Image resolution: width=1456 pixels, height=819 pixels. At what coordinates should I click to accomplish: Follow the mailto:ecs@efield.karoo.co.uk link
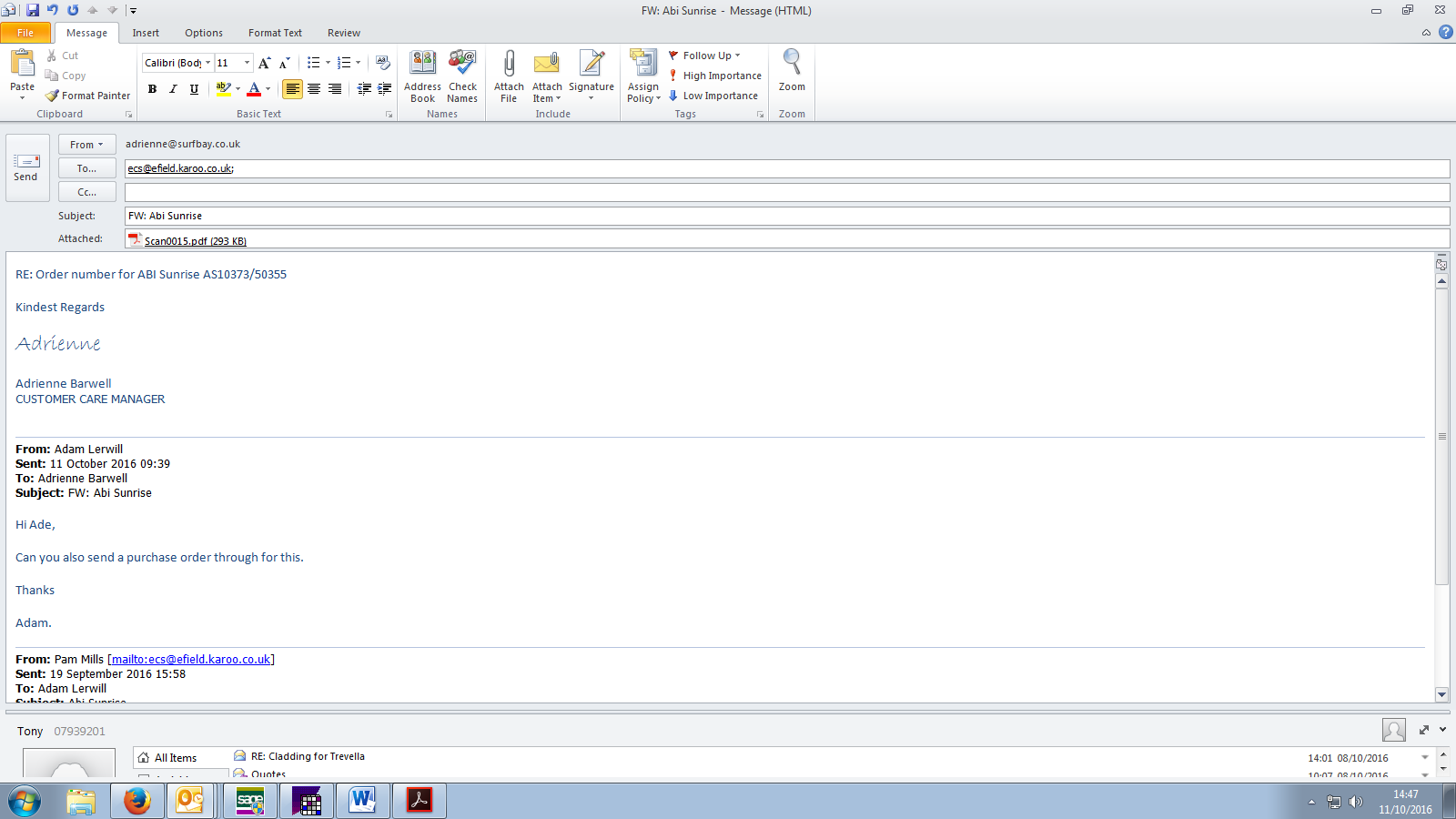191,660
